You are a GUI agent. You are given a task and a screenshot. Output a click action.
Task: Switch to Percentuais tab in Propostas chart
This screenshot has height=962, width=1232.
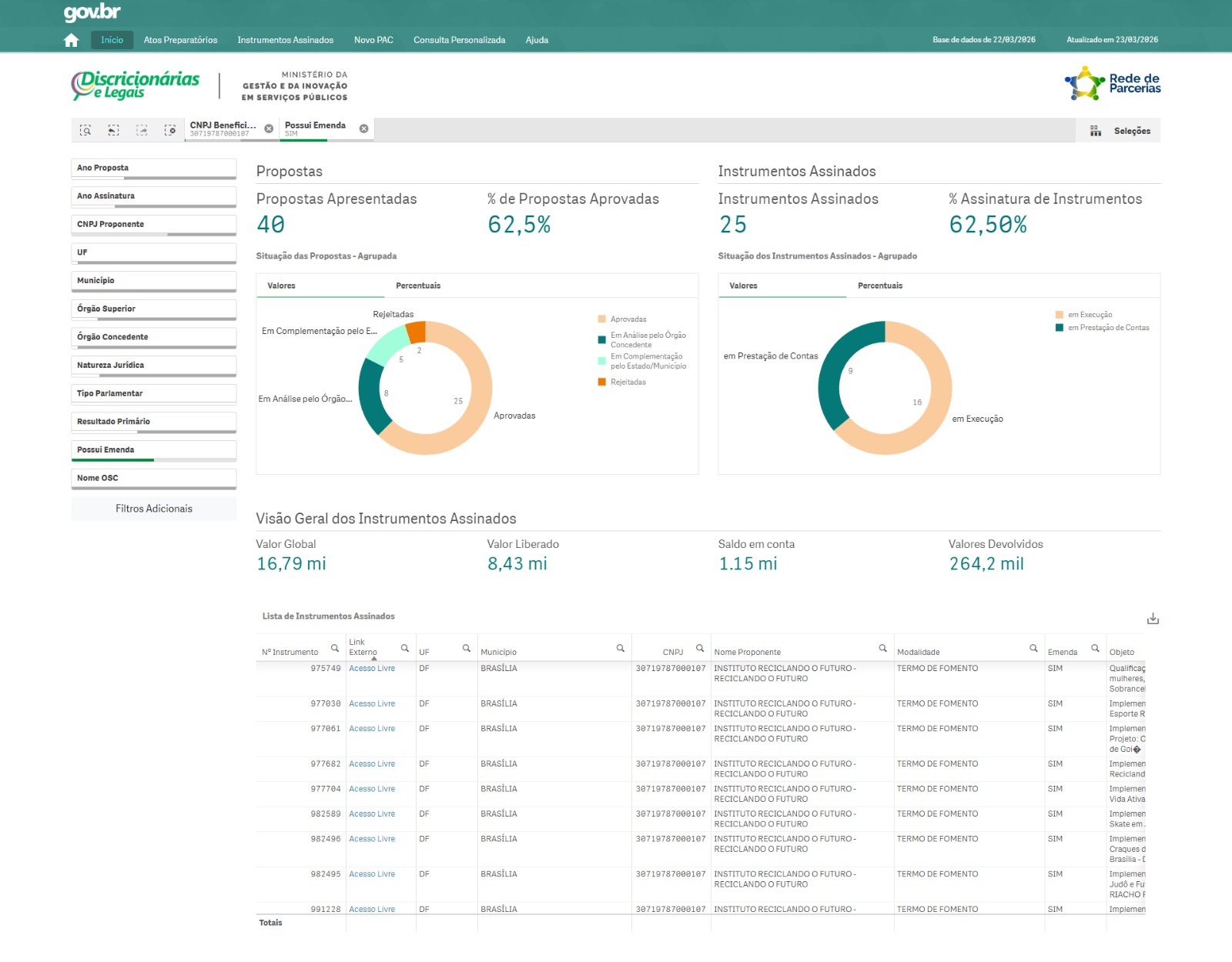(418, 286)
